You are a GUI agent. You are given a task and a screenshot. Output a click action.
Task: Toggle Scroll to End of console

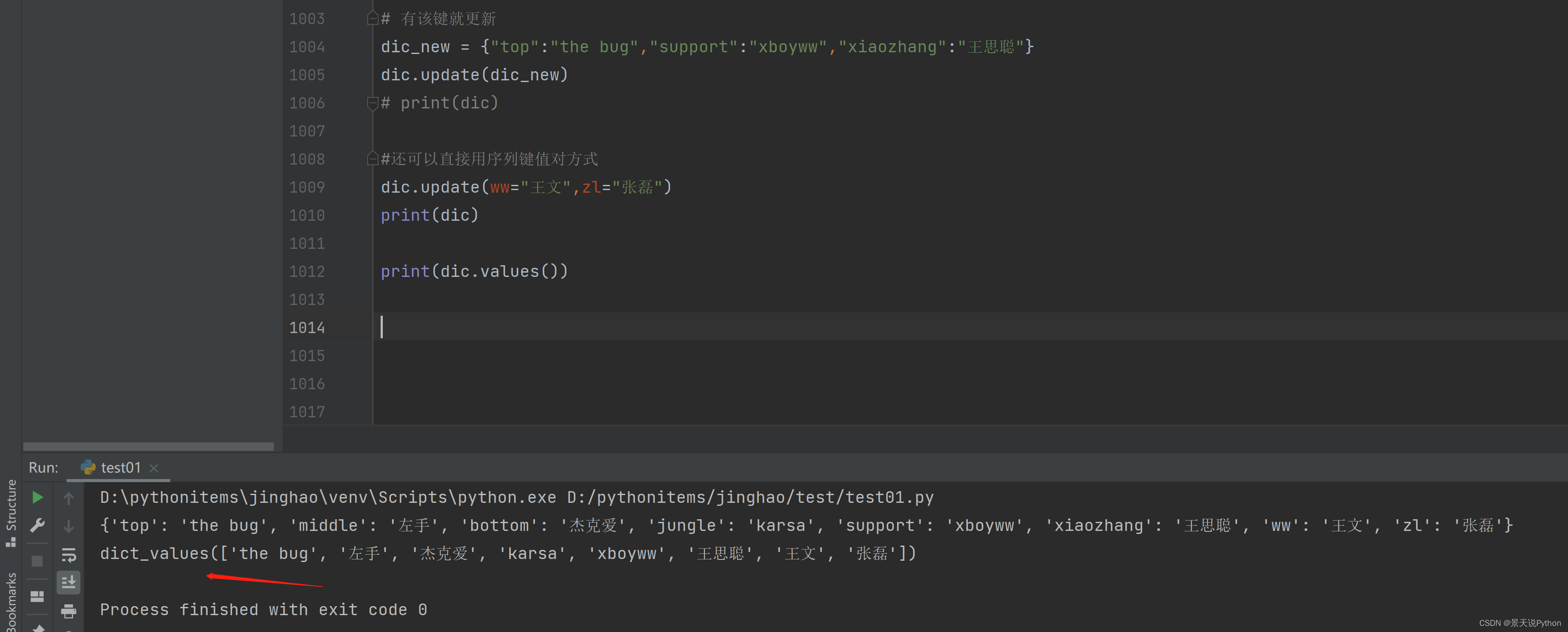[x=69, y=583]
